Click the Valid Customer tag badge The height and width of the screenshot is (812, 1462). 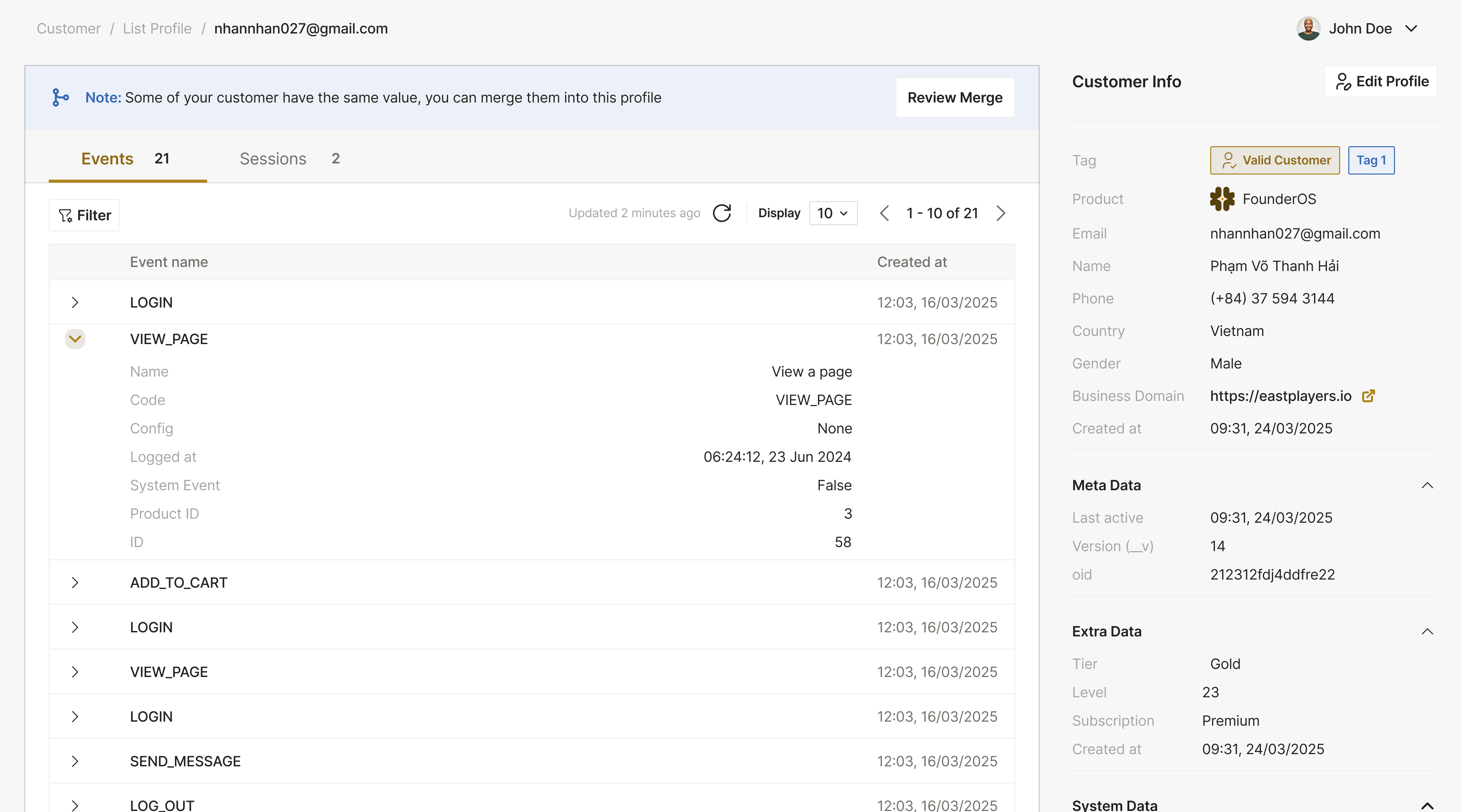point(1275,161)
